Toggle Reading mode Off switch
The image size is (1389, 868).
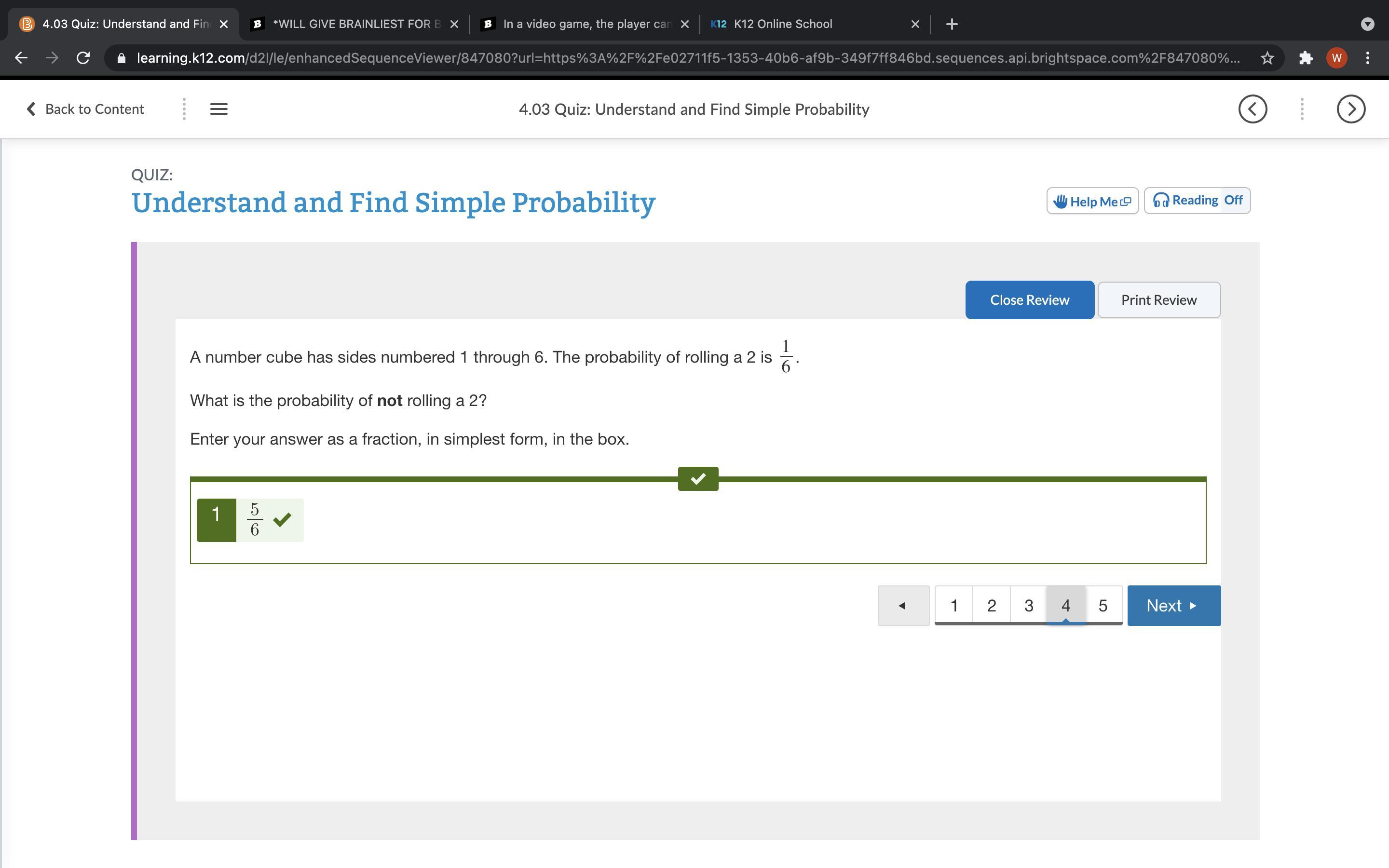coord(1233,200)
